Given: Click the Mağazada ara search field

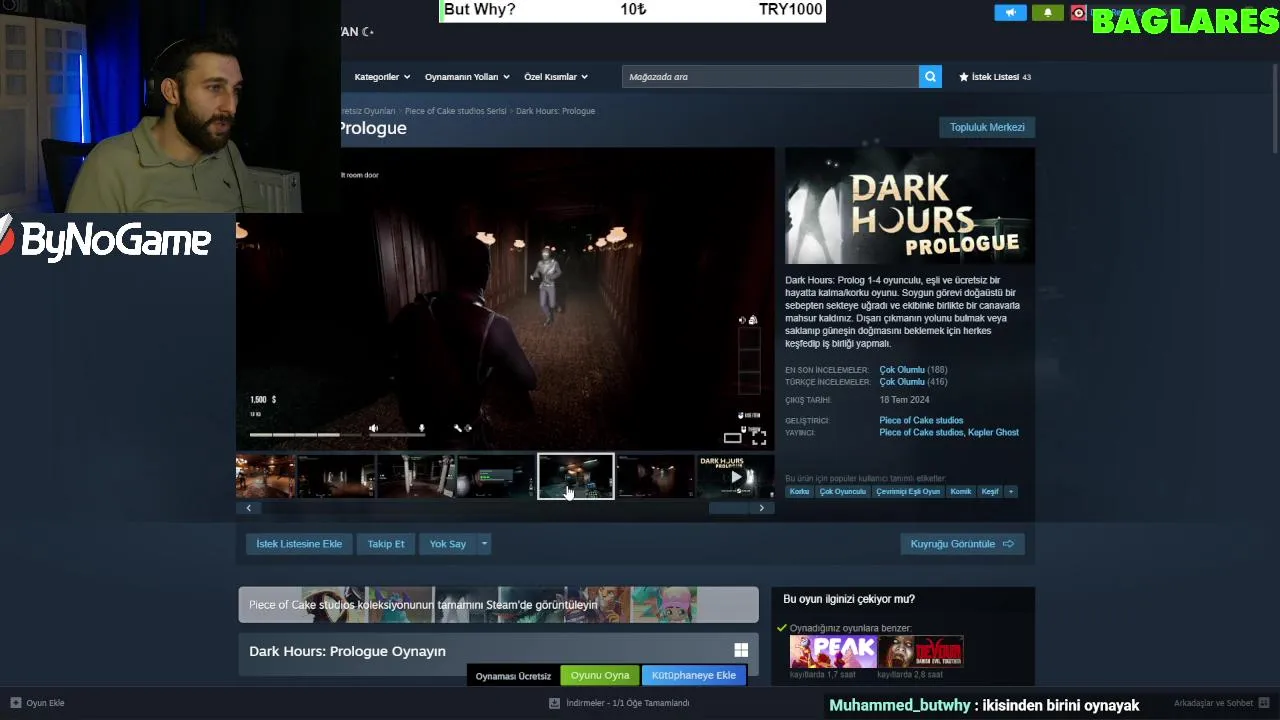Looking at the screenshot, I should [770, 77].
